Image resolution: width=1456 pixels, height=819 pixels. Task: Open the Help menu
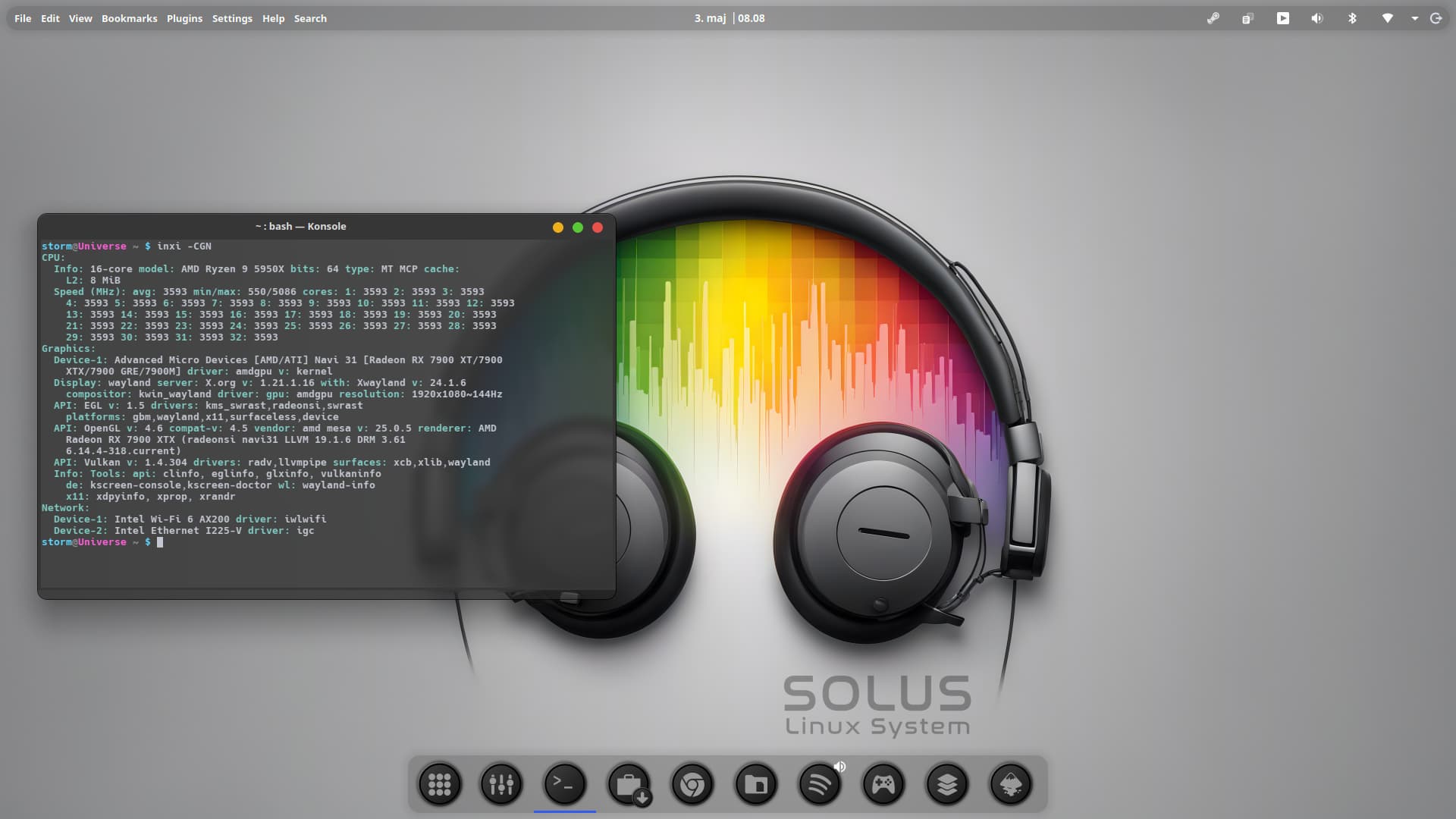pyautogui.click(x=273, y=18)
